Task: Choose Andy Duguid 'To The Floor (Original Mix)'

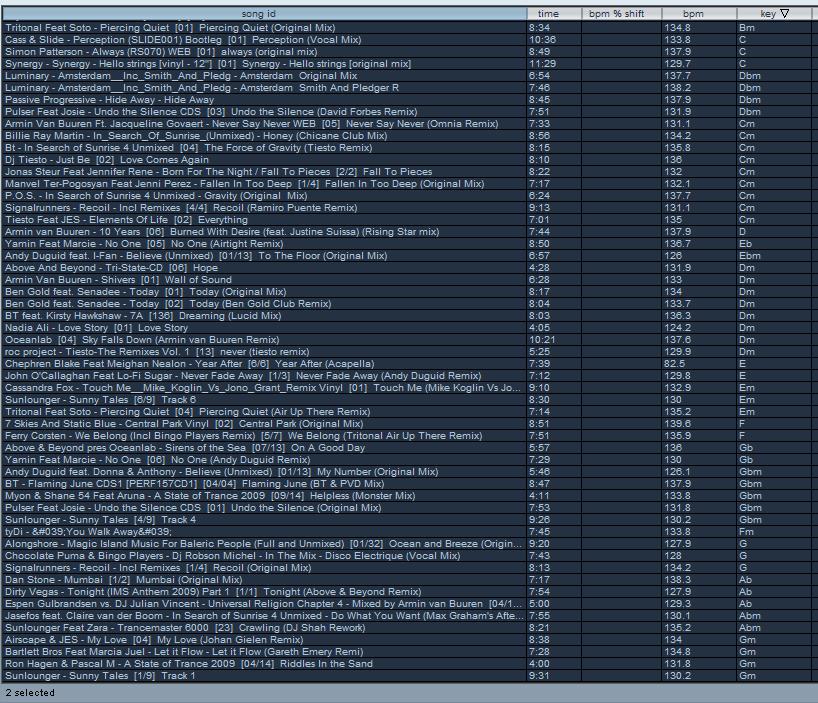Action: pyautogui.click(x=407, y=256)
